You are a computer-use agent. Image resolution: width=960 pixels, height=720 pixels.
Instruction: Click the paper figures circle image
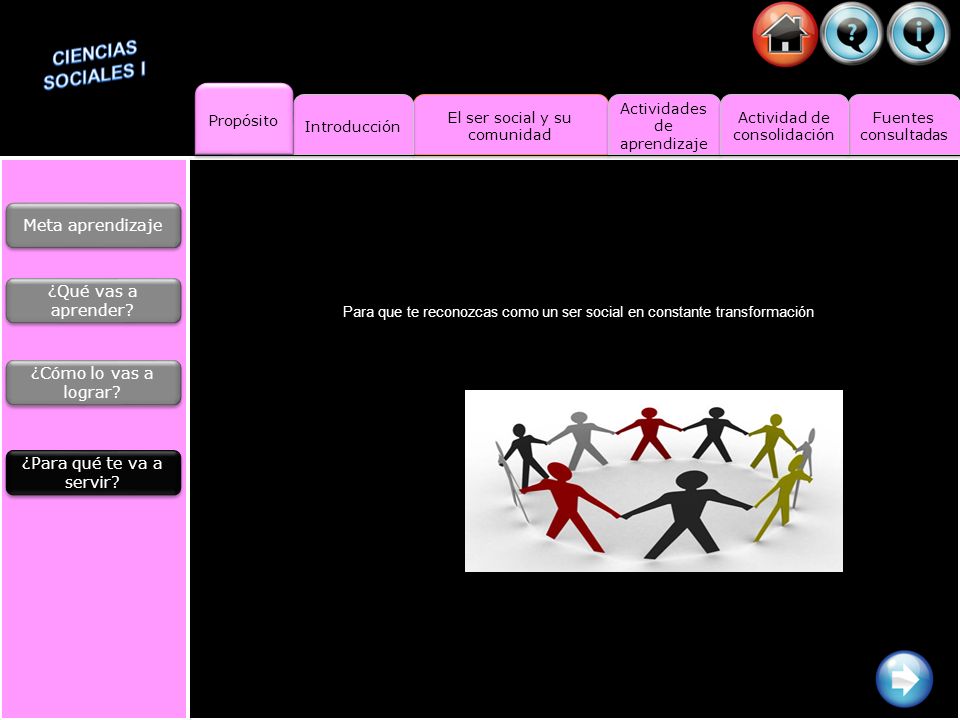pos(654,481)
